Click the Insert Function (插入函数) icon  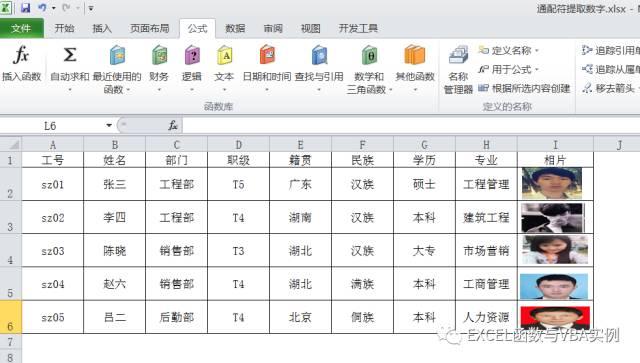click(21, 54)
